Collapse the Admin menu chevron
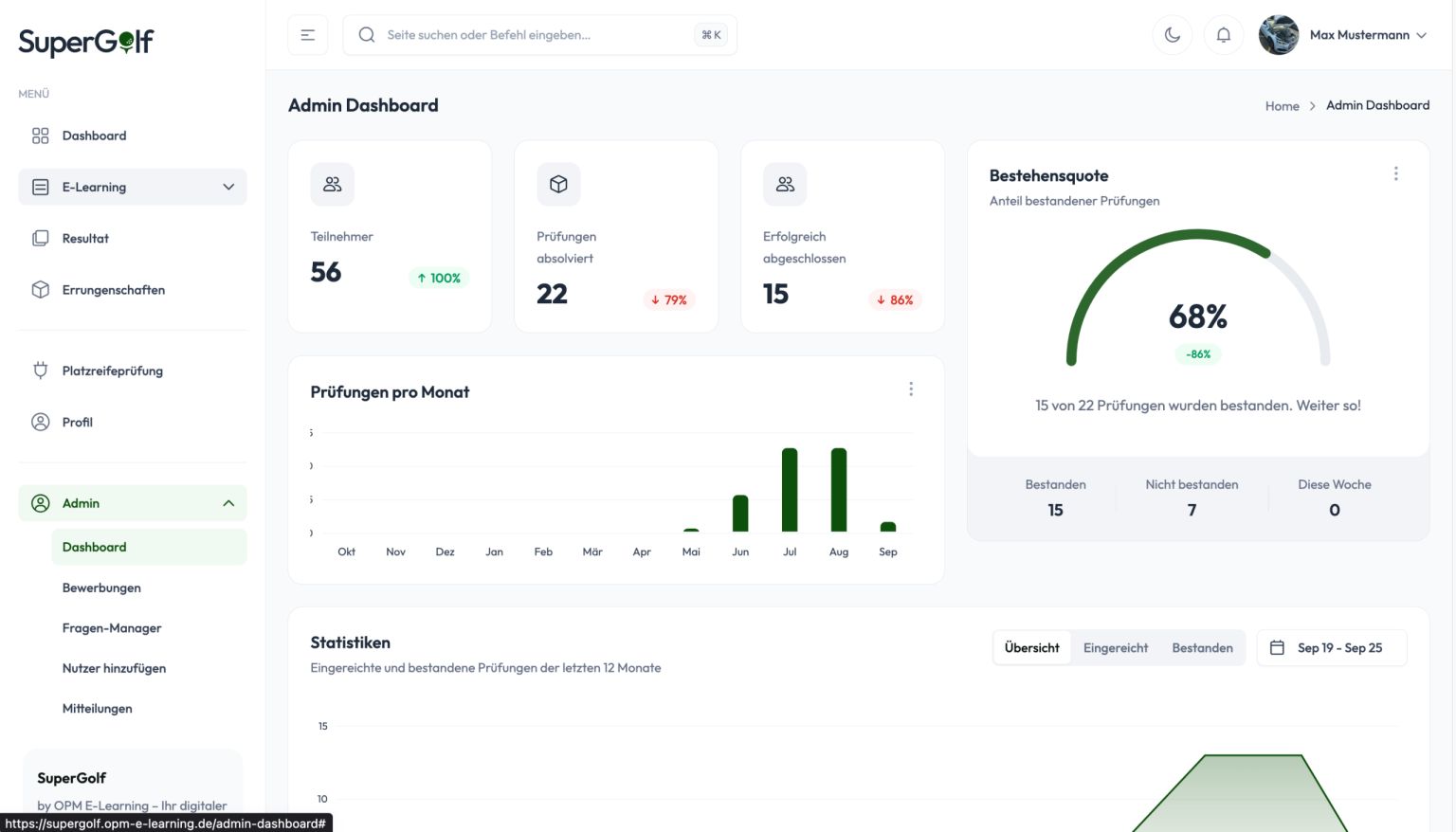This screenshot has width=1456, height=832. 228,503
